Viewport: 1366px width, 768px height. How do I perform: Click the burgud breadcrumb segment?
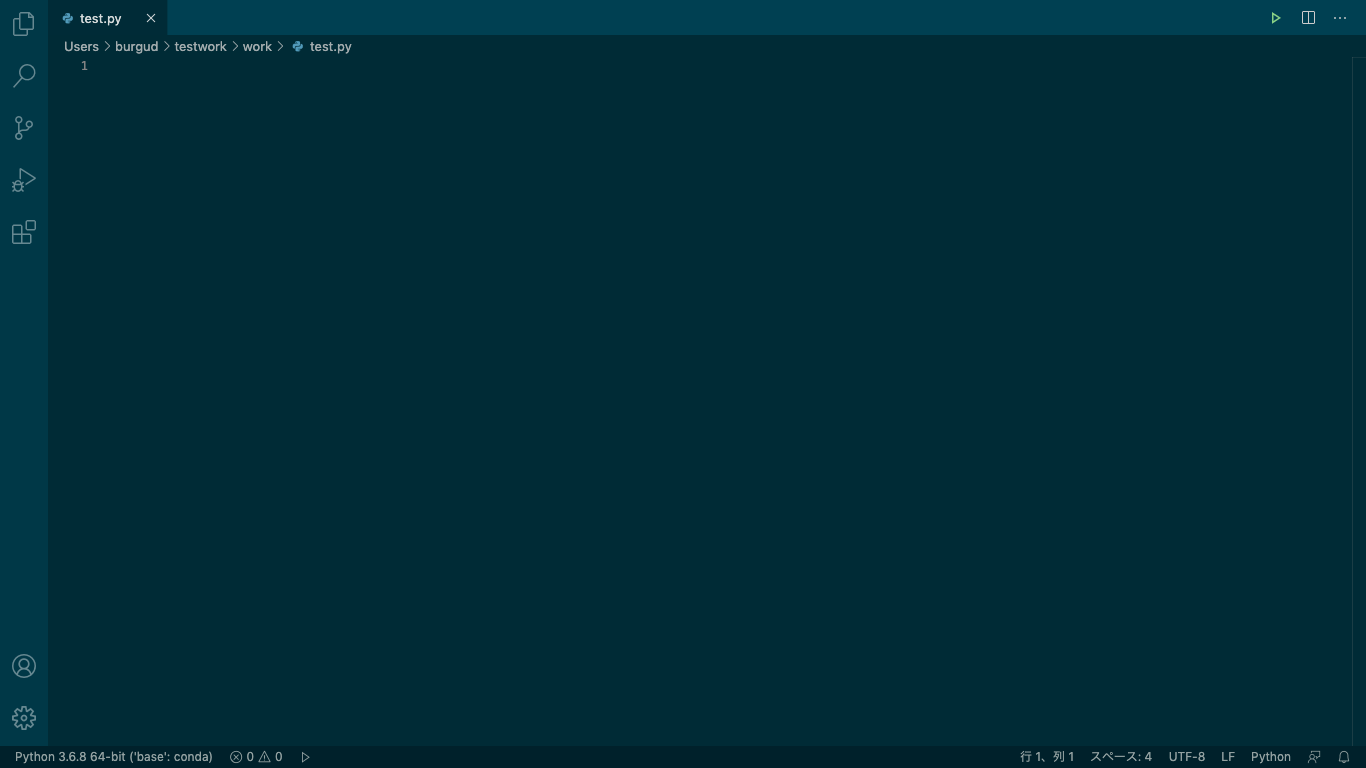point(136,46)
